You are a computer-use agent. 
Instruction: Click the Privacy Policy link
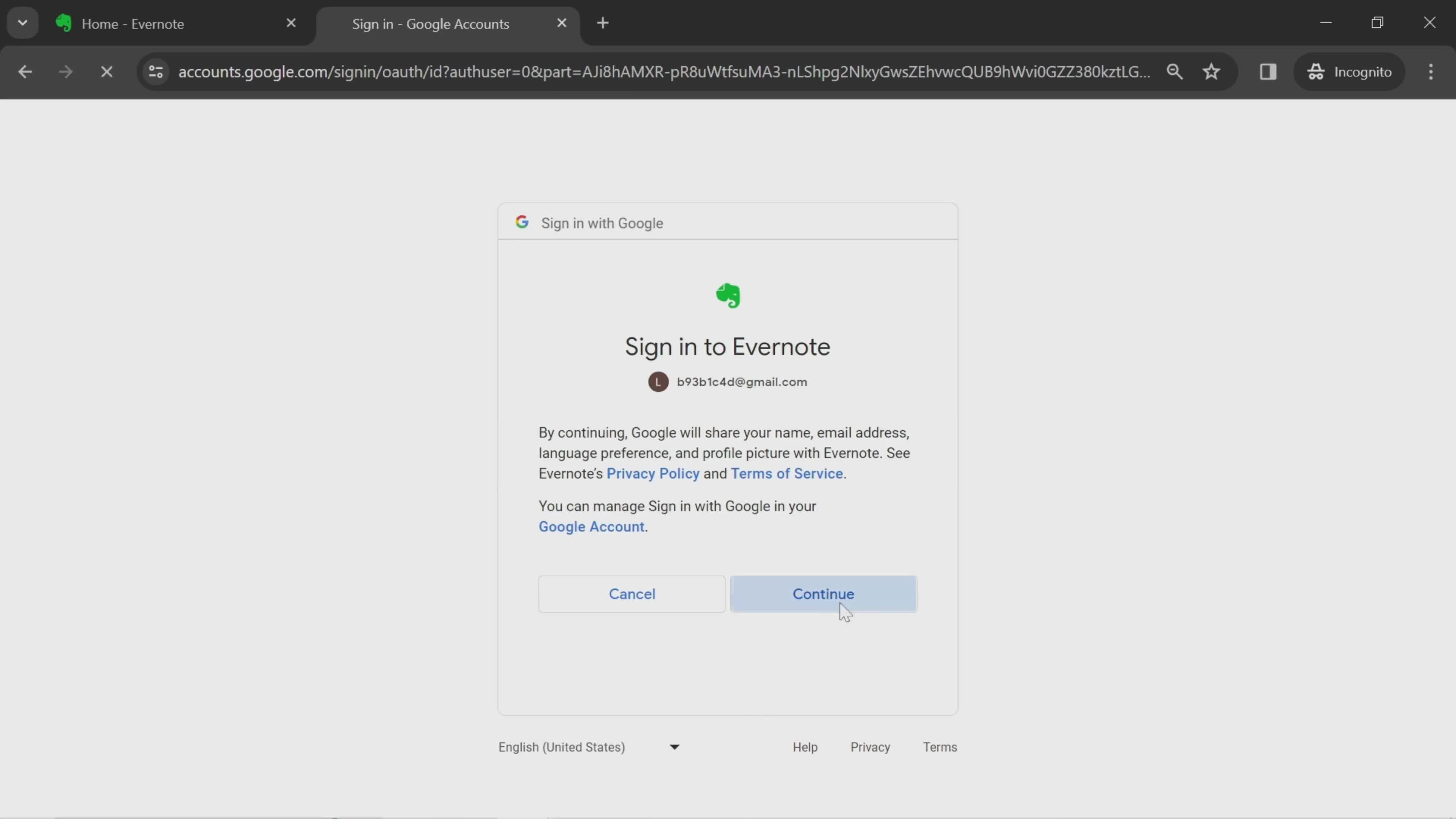click(x=653, y=473)
